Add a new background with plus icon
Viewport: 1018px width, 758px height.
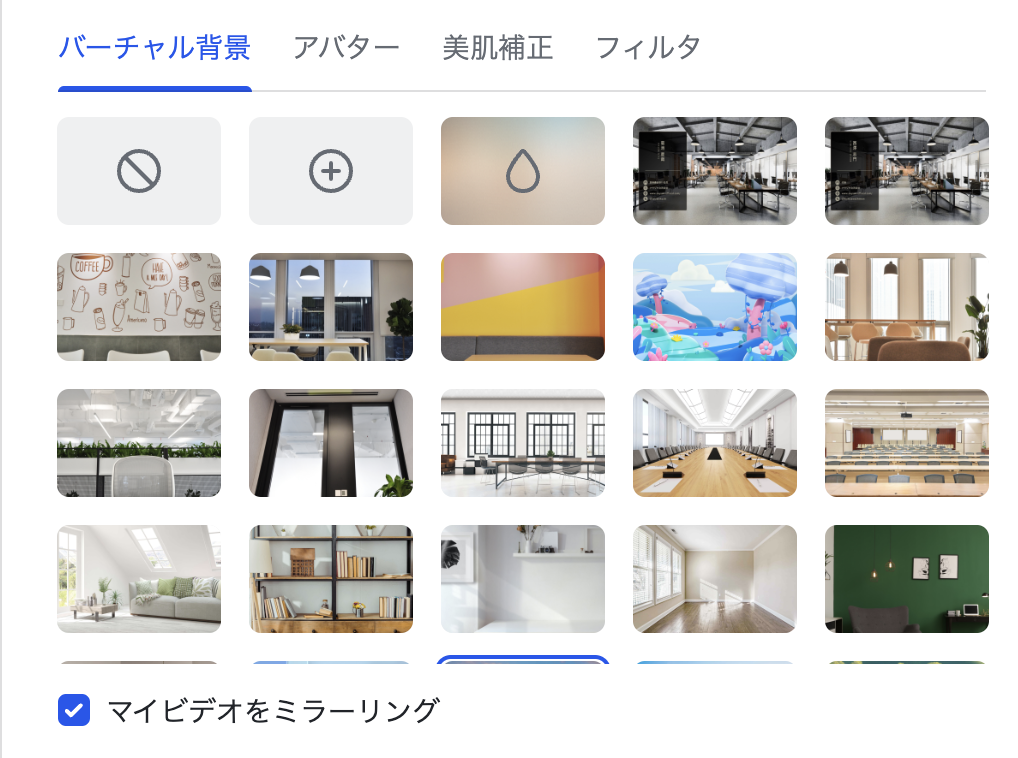331,171
